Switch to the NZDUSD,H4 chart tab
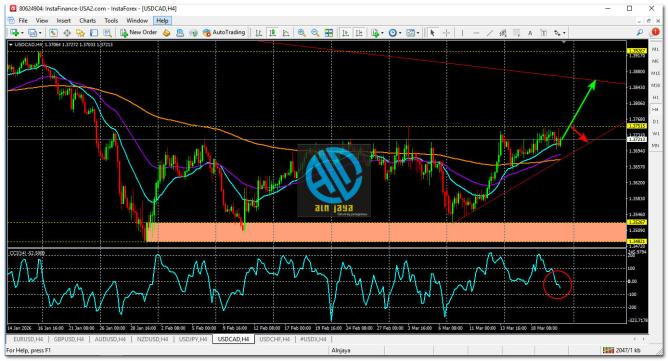Screen dimensions: 668x361 (x=152, y=339)
